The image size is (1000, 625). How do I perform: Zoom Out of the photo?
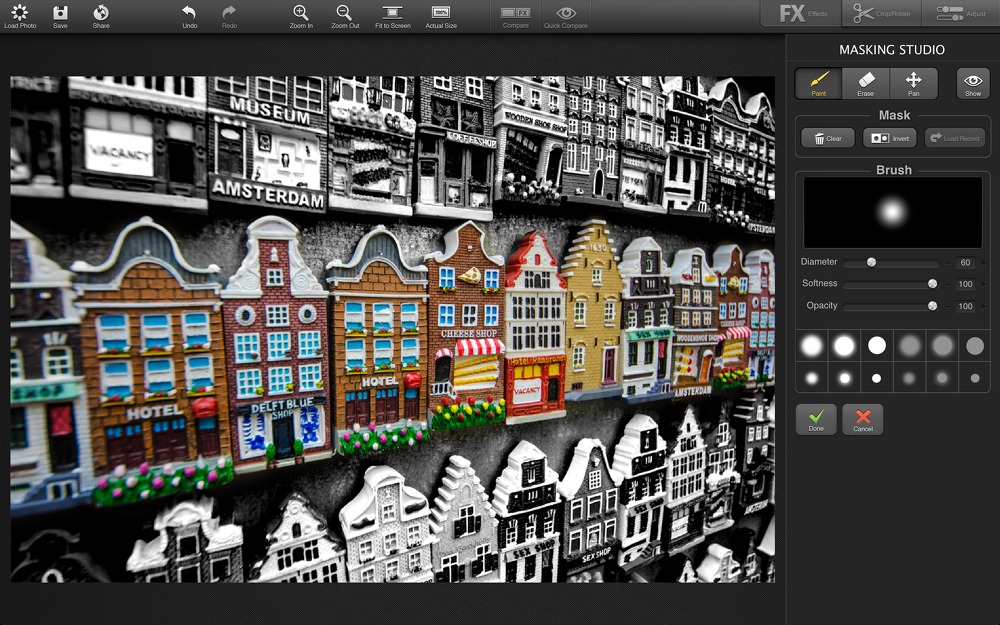point(345,16)
